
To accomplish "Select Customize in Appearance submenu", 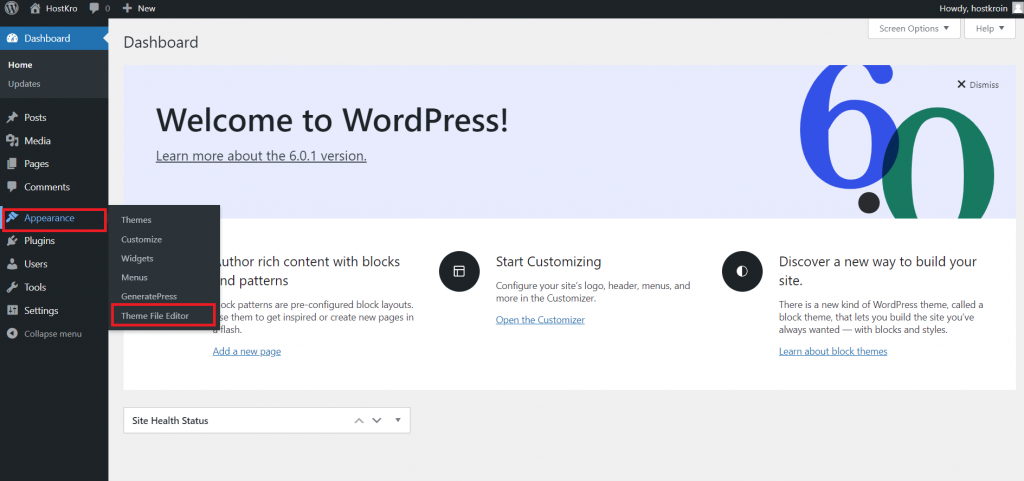I will click(141, 240).
